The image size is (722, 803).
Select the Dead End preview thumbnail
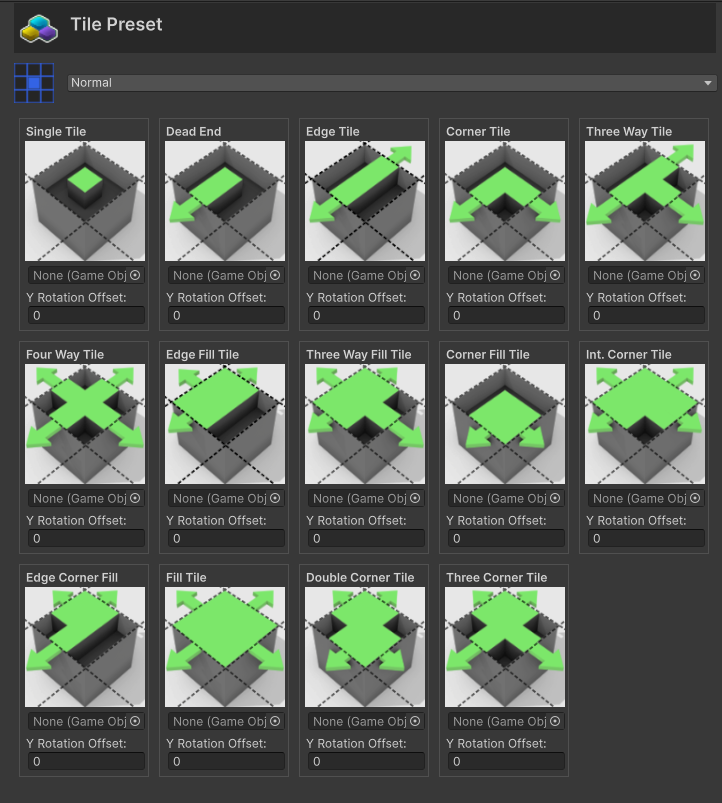point(225,201)
